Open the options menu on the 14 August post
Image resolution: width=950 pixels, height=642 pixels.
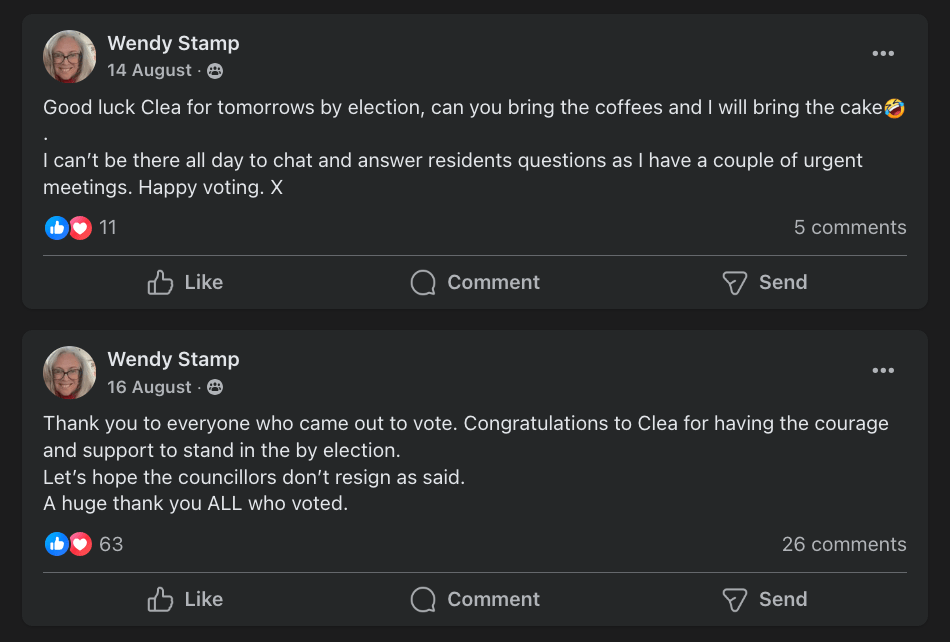883,54
